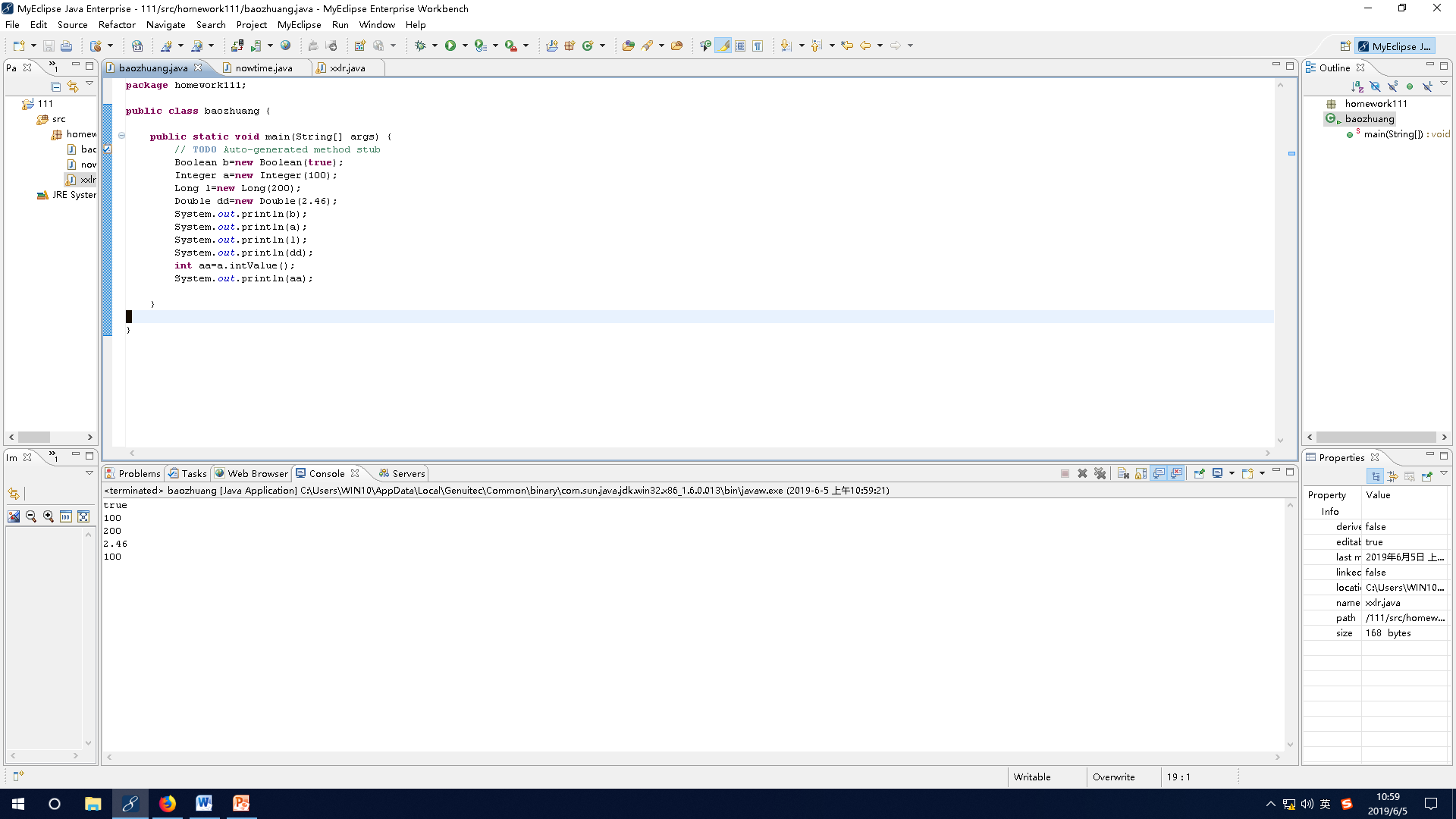This screenshot has width=1456, height=819.
Task: Toggle show categories in Properties view
Action: (1375, 476)
